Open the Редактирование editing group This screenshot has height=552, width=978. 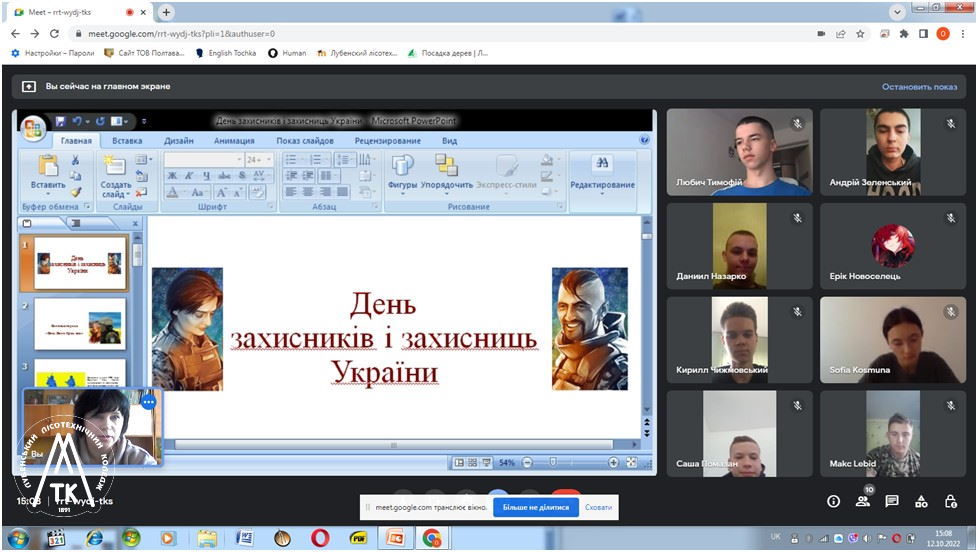click(602, 173)
